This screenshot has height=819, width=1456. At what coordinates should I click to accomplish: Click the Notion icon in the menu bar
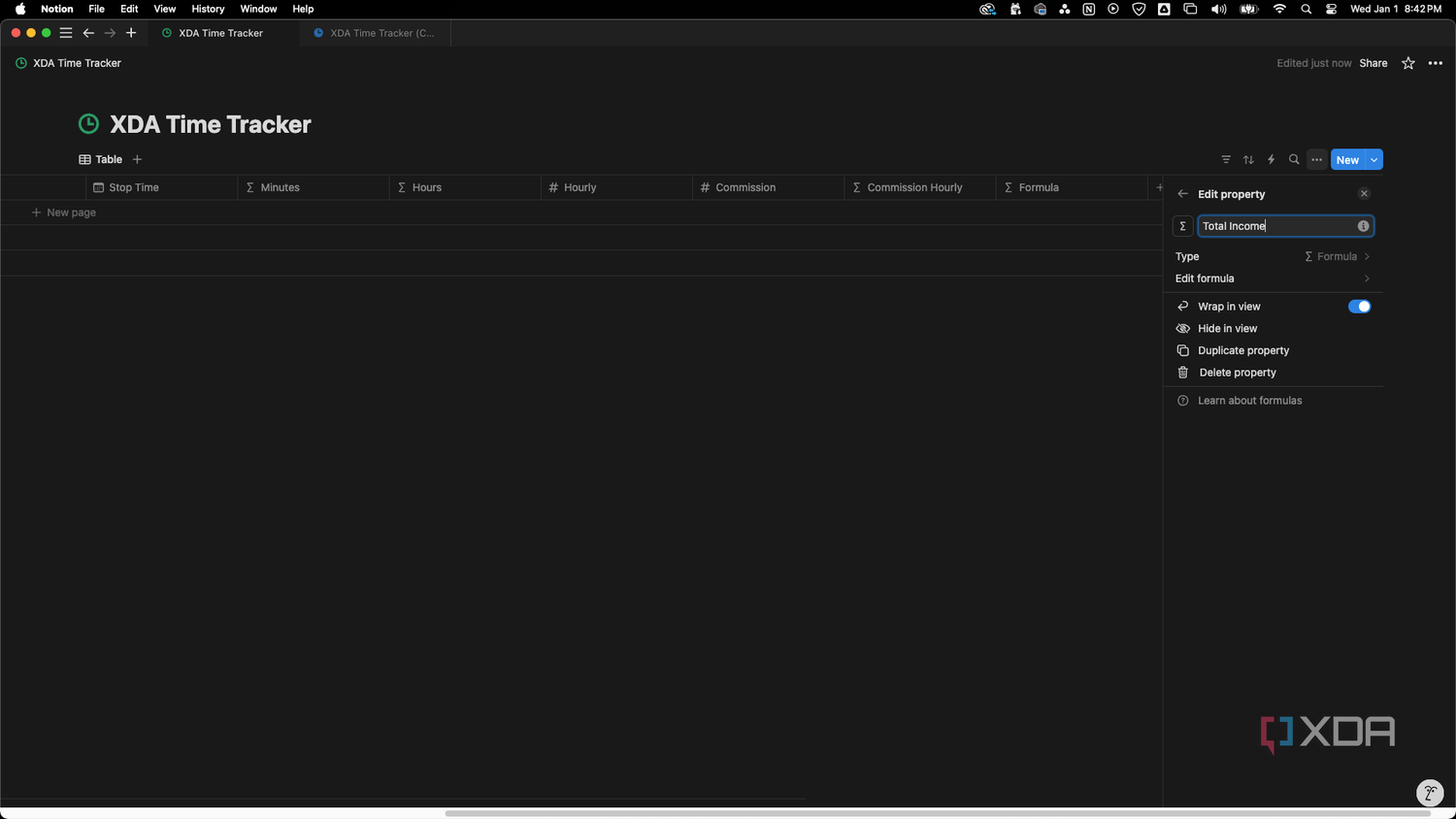click(x=1088, y=9)
